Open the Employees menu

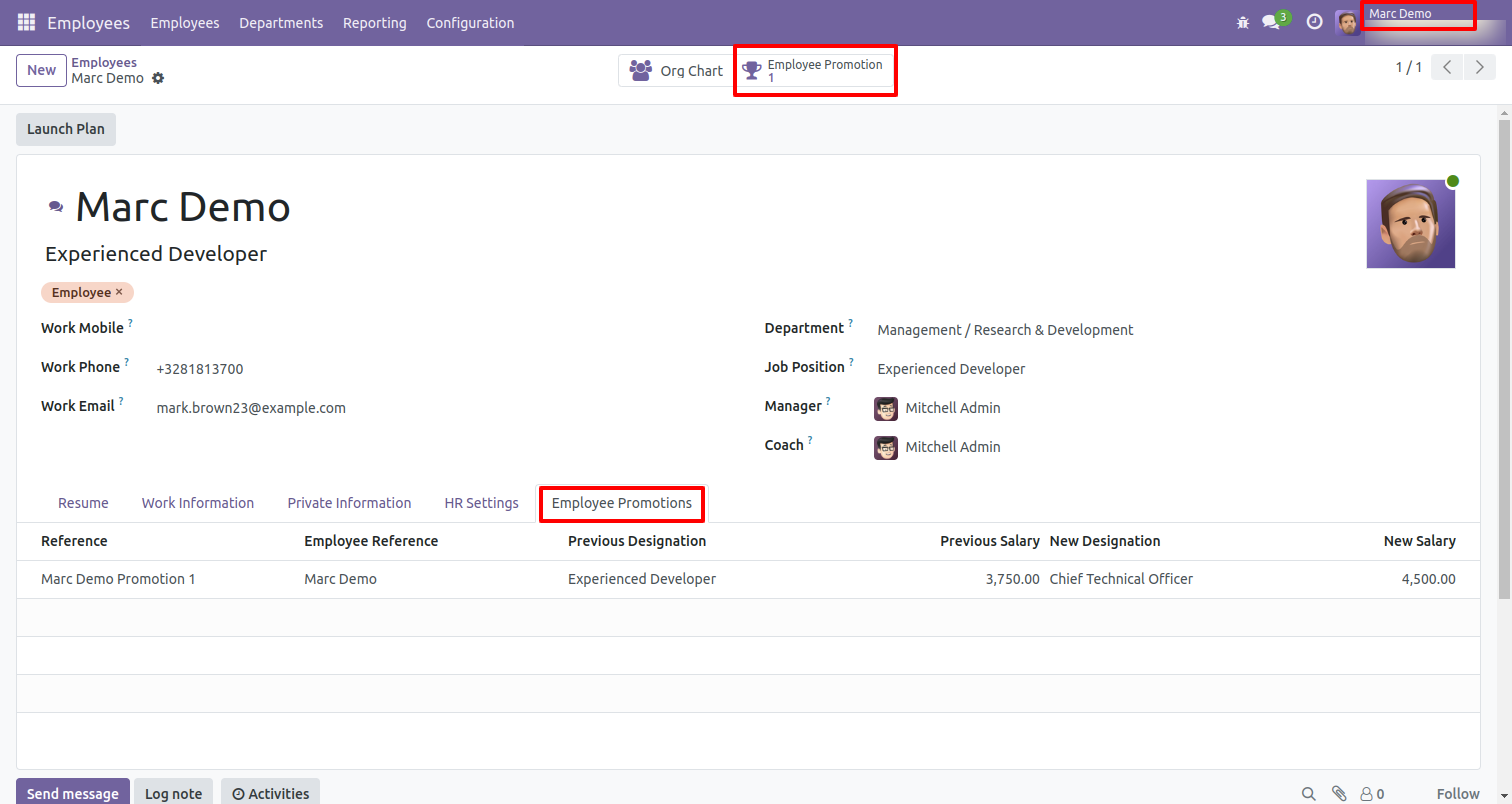(185, 23)
